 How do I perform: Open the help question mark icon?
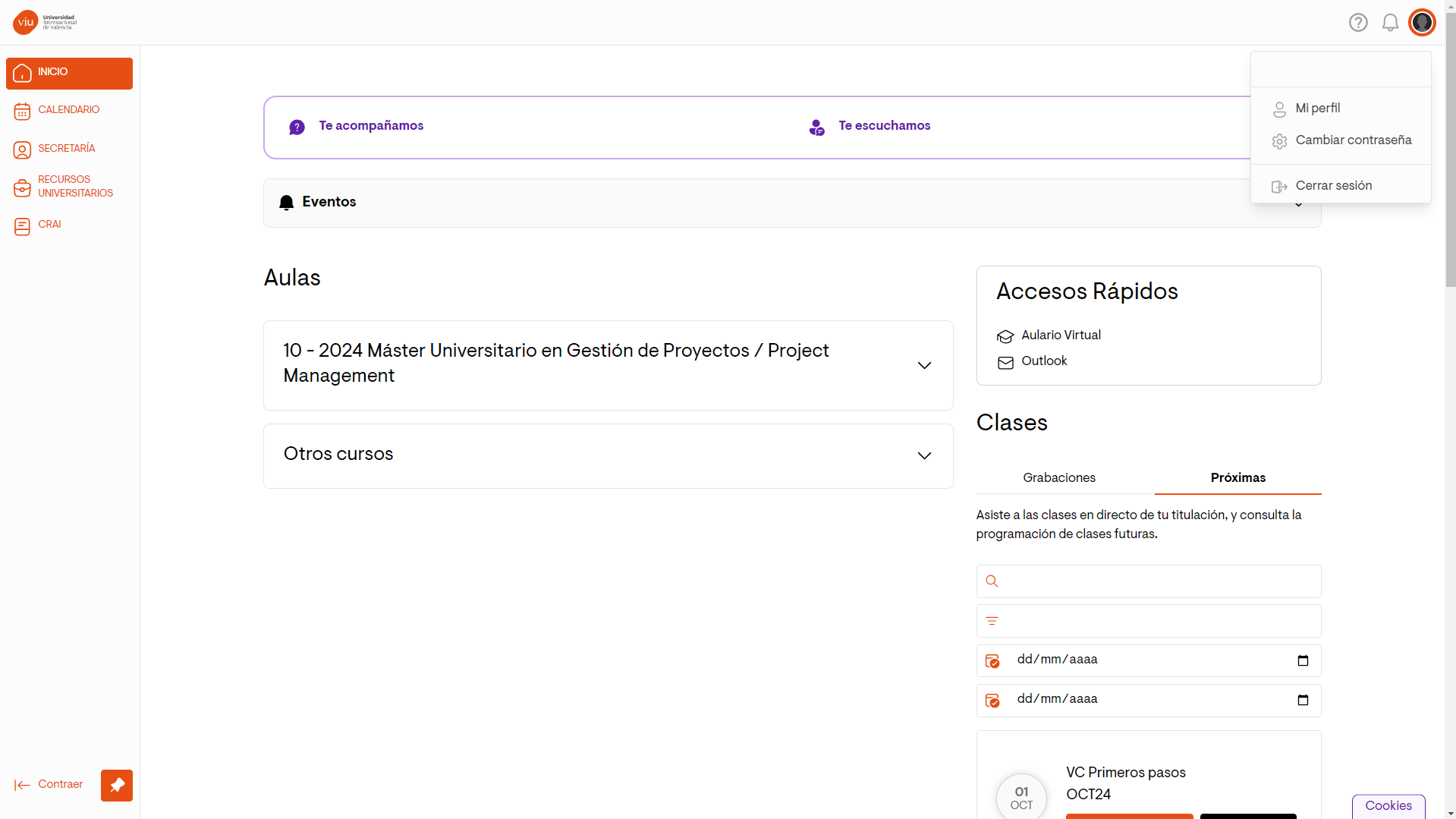(1358, 23)
